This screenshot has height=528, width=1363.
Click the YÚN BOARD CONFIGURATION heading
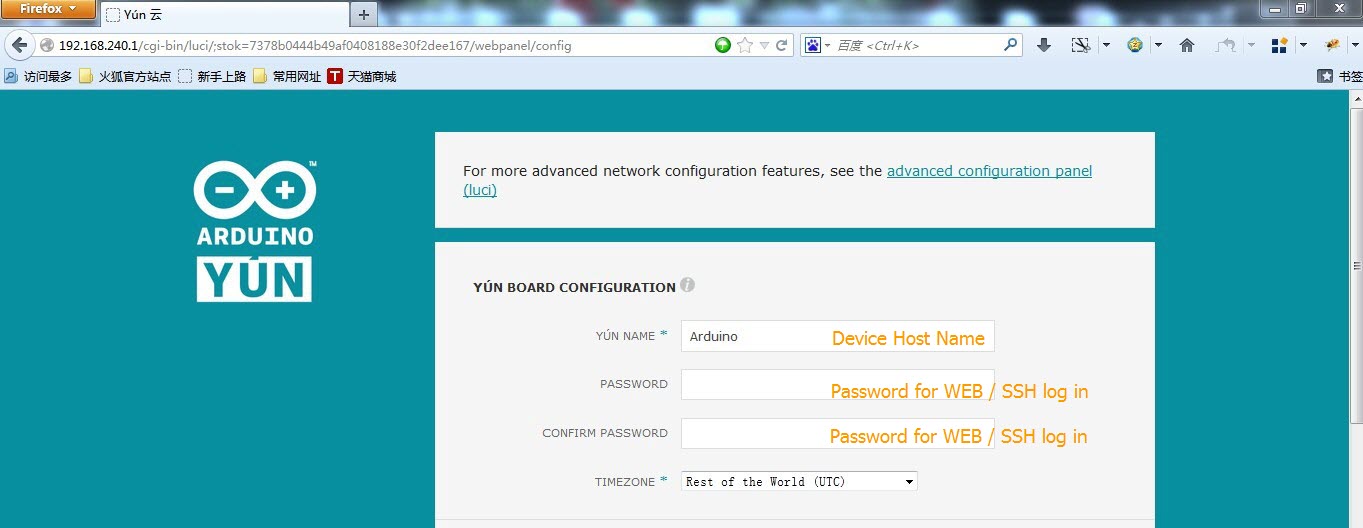click(x=574, y=287)
